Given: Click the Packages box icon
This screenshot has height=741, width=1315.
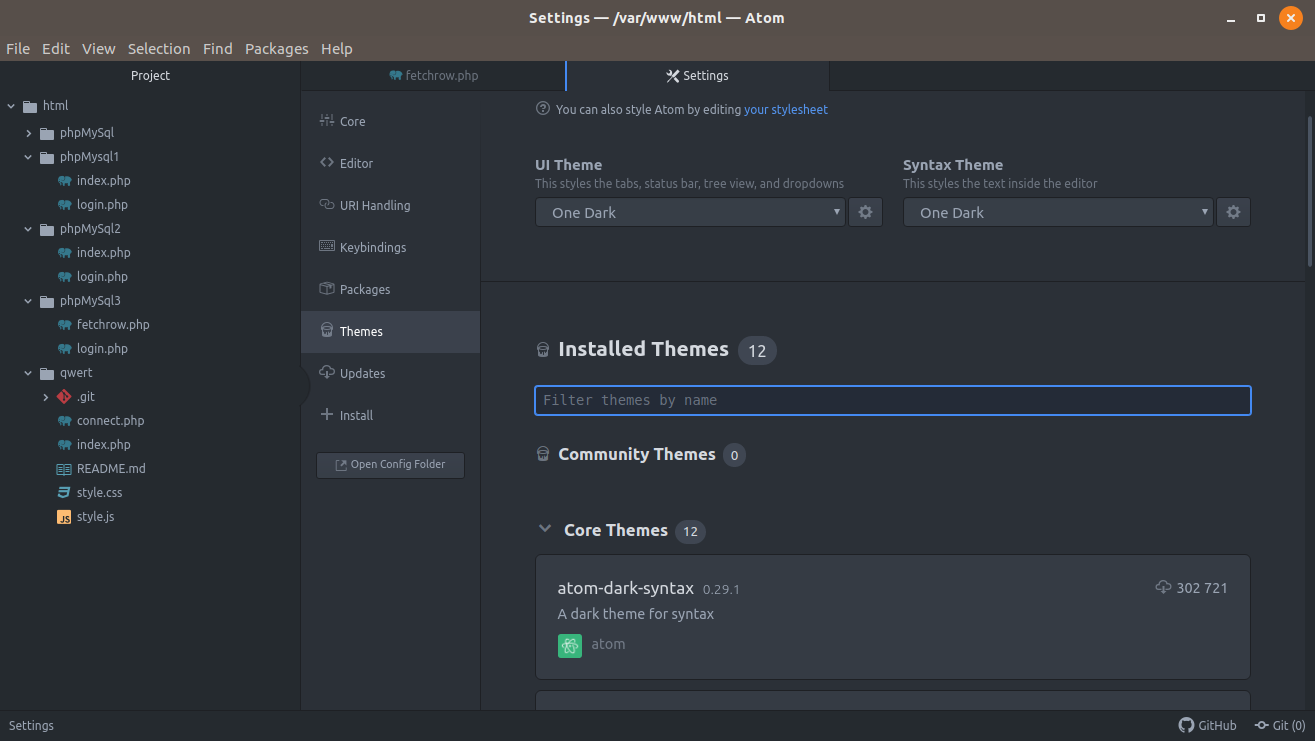Looking at the screenshot, I should pyautogui.click(x=326, y=289).
